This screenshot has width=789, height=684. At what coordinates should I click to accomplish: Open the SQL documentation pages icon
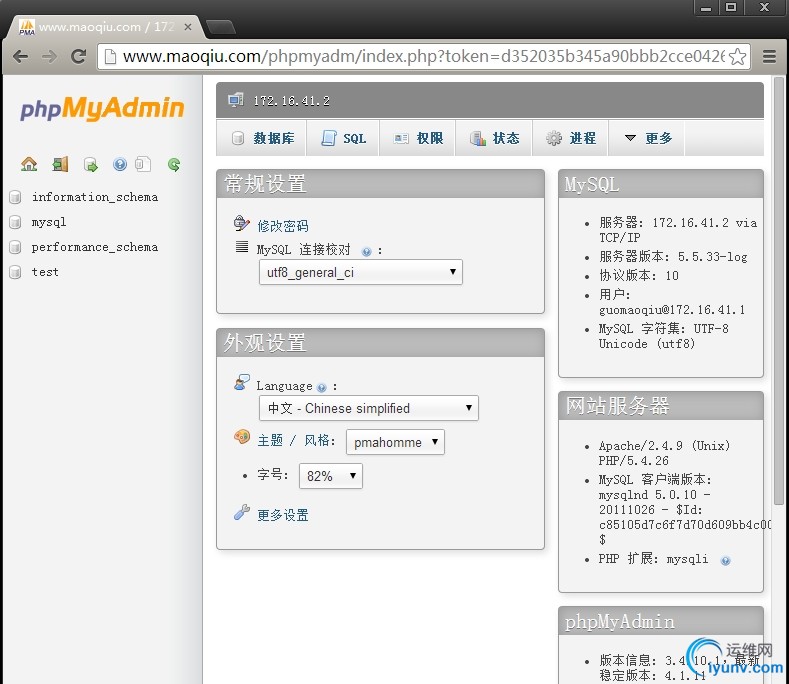click(143, 164)
